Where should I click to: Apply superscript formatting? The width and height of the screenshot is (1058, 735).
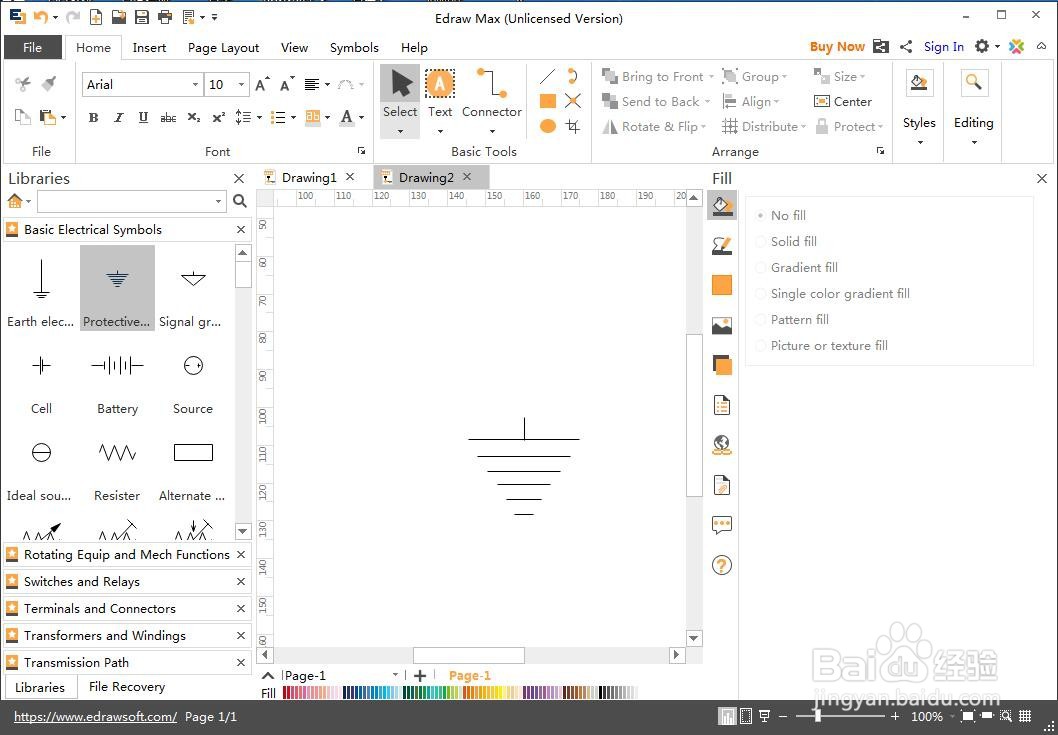(x=219, y=117)
